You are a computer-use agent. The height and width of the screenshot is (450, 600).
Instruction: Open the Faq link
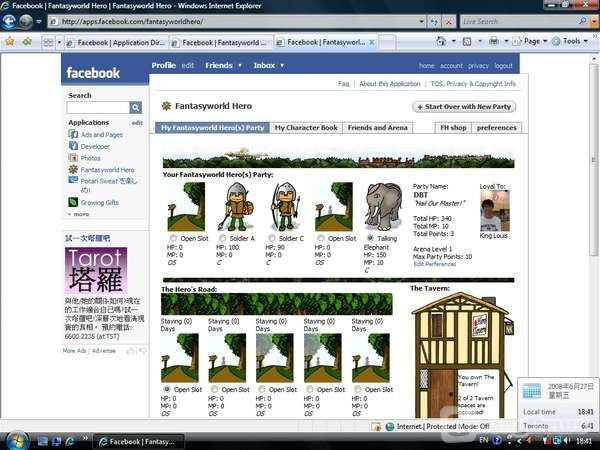344,83
